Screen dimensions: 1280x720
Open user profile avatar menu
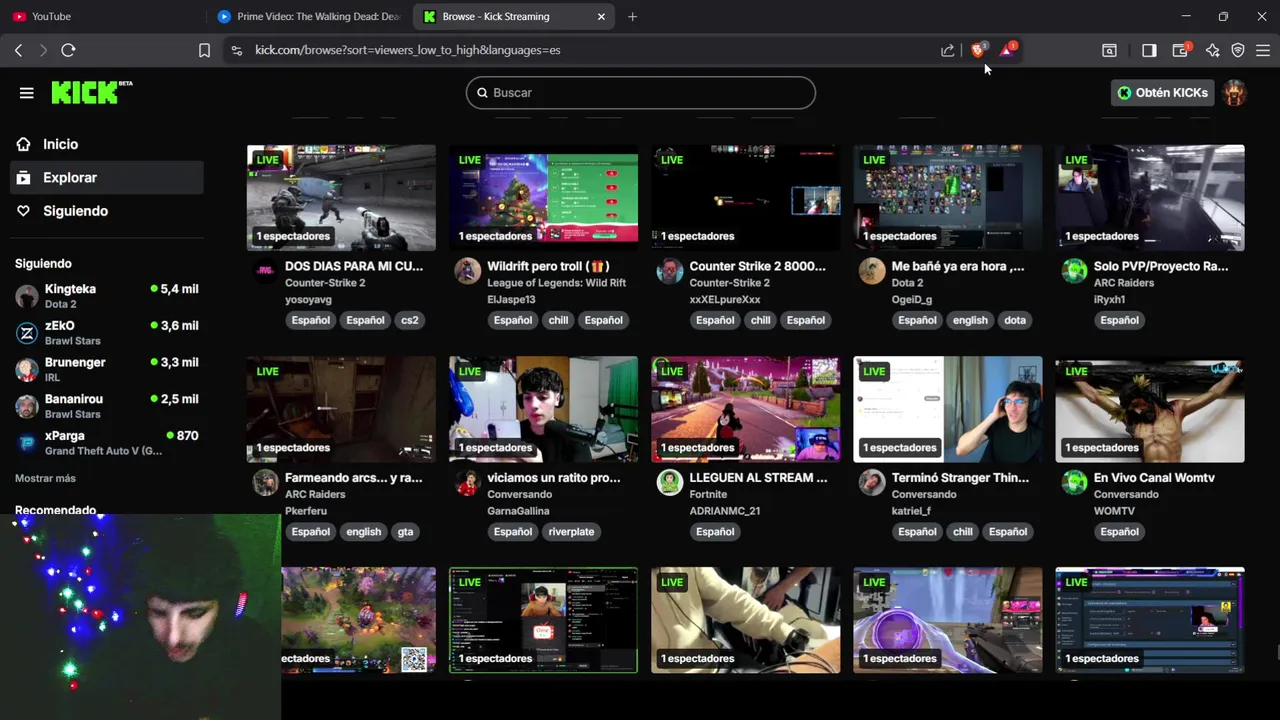(x=1235, y=93)
